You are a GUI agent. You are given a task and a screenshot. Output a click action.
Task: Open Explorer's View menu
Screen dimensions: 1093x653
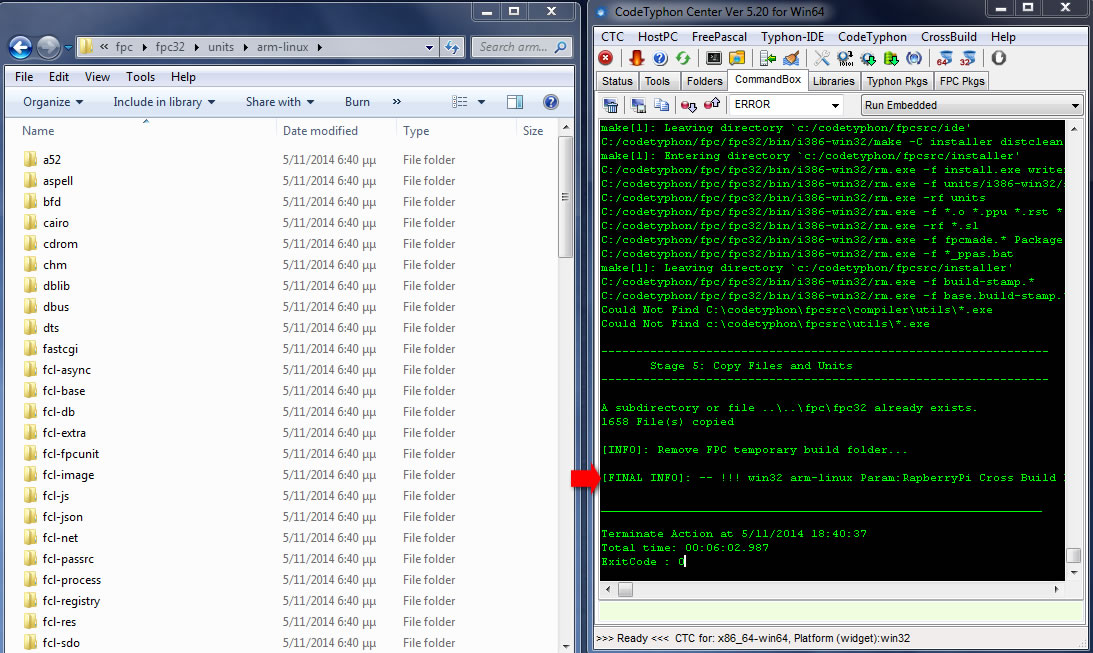tap(97, 77)
